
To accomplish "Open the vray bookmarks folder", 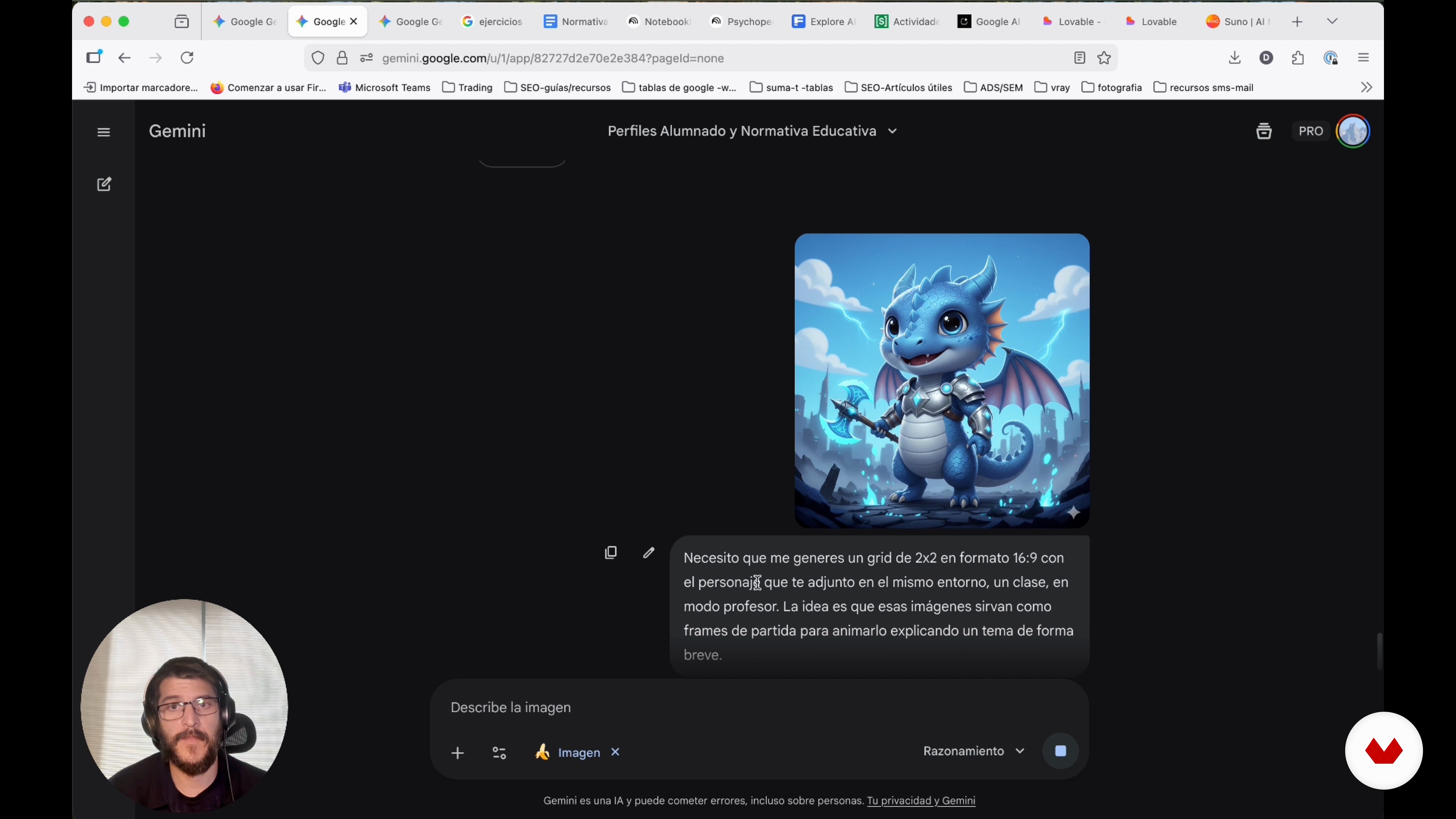I will click(1052, 87).
